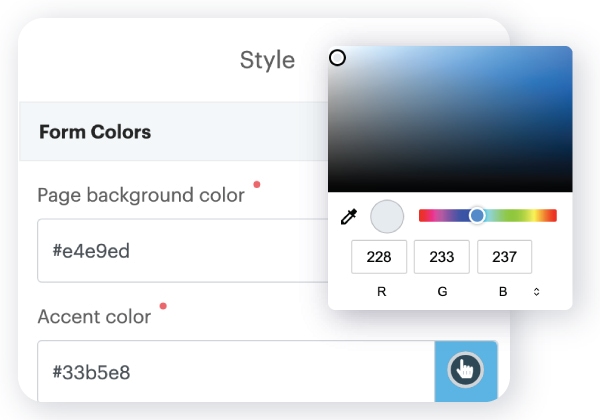
Task: Click the B value field showing 237
Action: (x=505, y=257)
